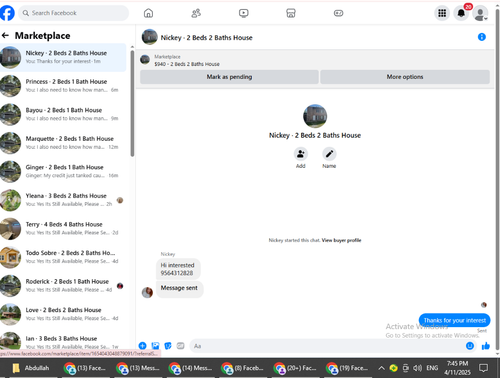
Task: Focus the Aa message input
Action: [327, 346]
